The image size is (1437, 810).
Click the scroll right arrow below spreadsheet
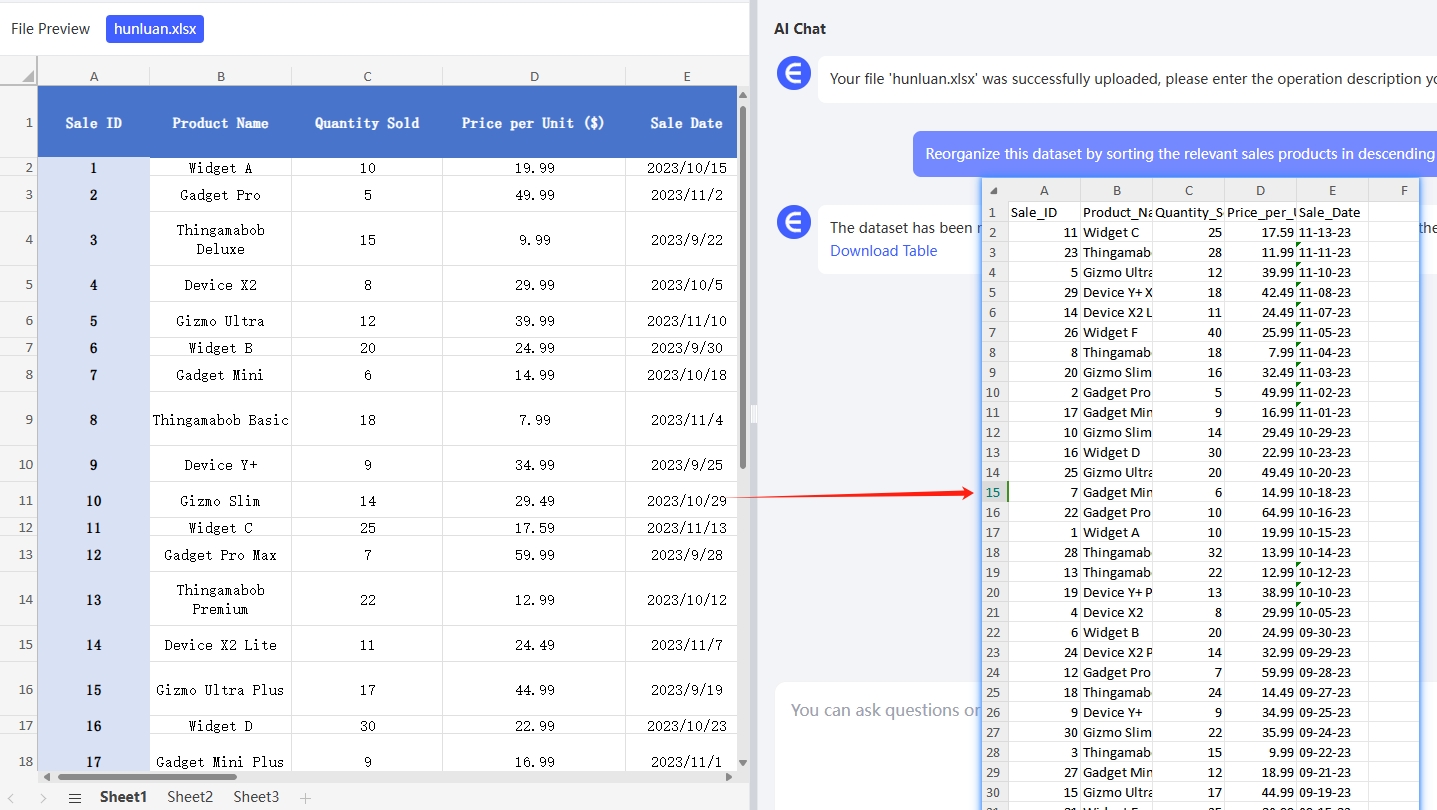click(x=728, y=776)
